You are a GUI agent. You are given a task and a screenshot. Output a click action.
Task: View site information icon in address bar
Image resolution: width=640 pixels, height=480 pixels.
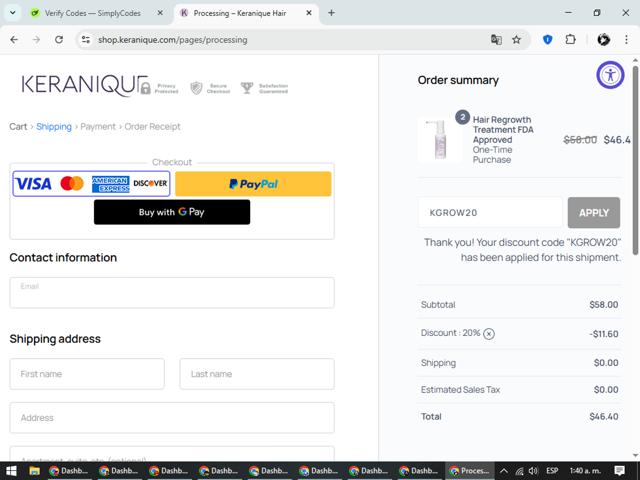pyautogui.click(x=86, y=40)
